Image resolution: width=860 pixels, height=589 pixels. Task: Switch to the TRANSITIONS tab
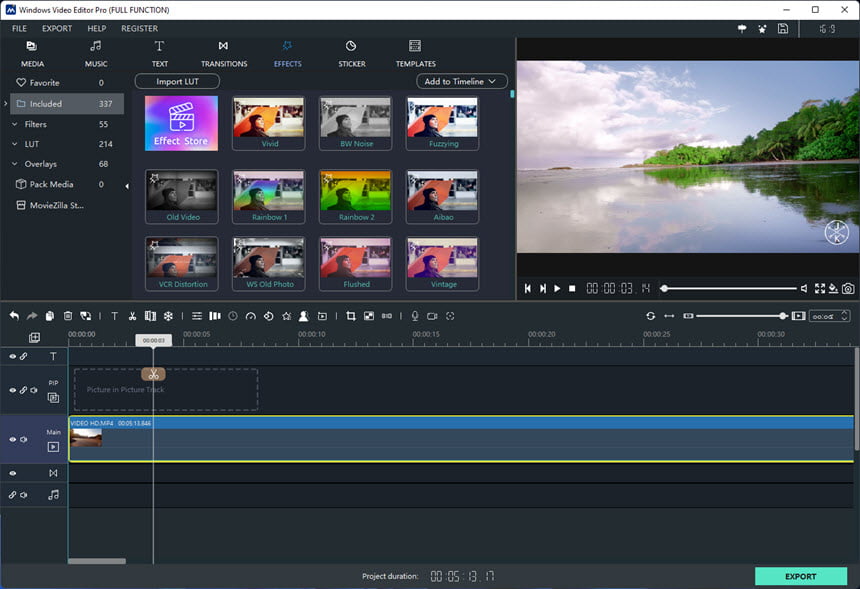pyautogui.click(x=224, y=54)
